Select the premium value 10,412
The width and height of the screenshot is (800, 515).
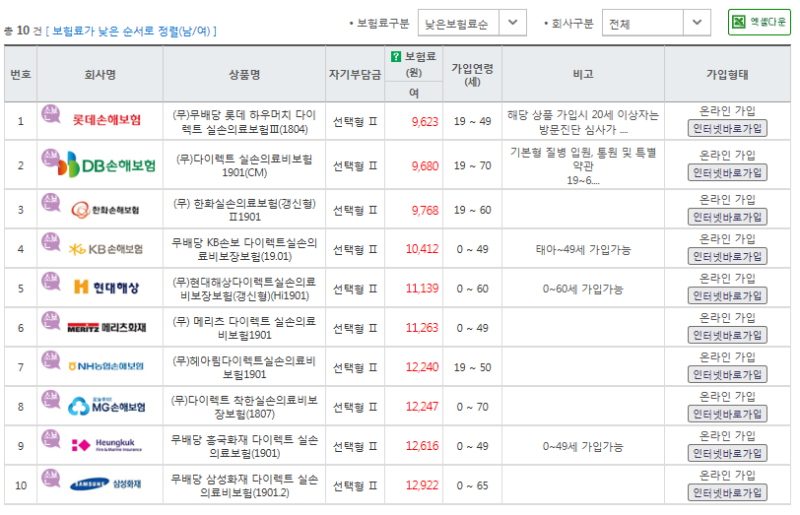coord(422,249)
